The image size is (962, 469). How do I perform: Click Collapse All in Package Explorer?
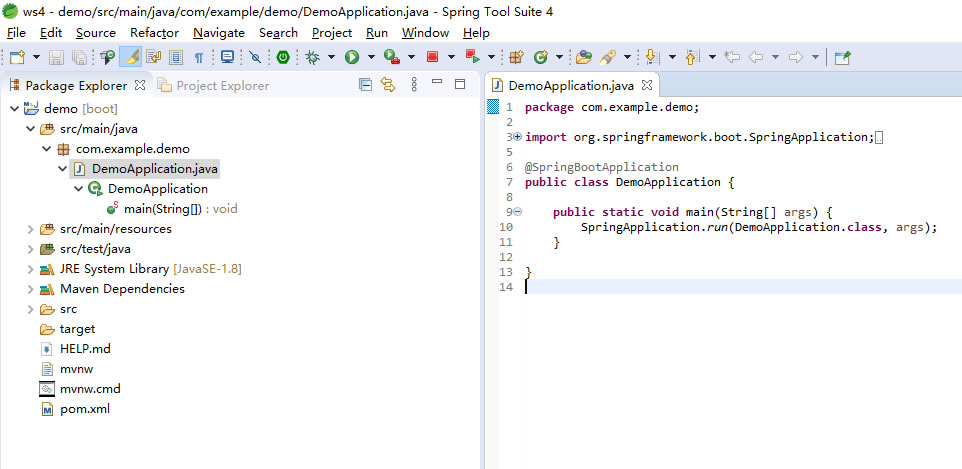pos(365,85)
